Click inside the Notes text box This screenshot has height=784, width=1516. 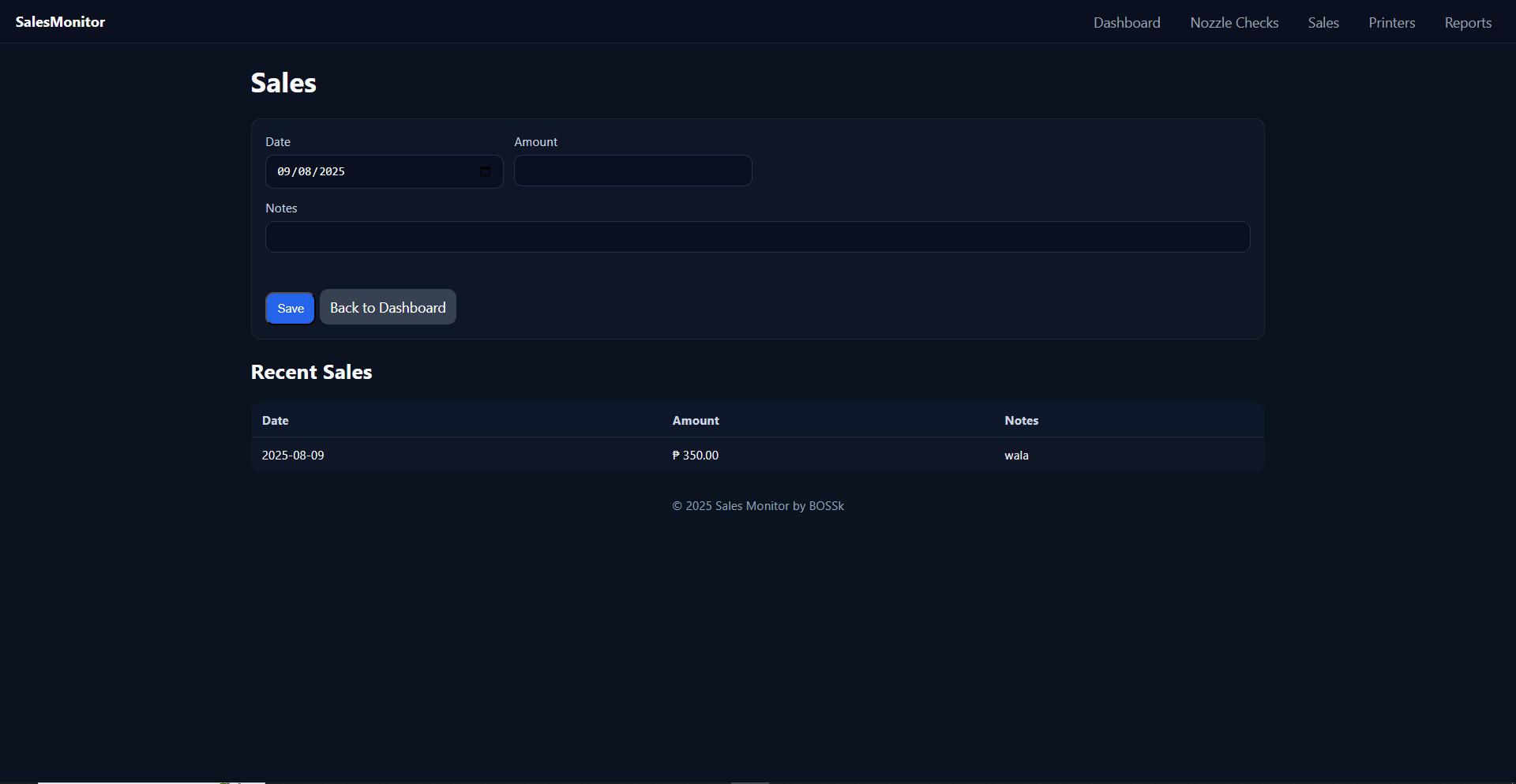coord(756,237)
